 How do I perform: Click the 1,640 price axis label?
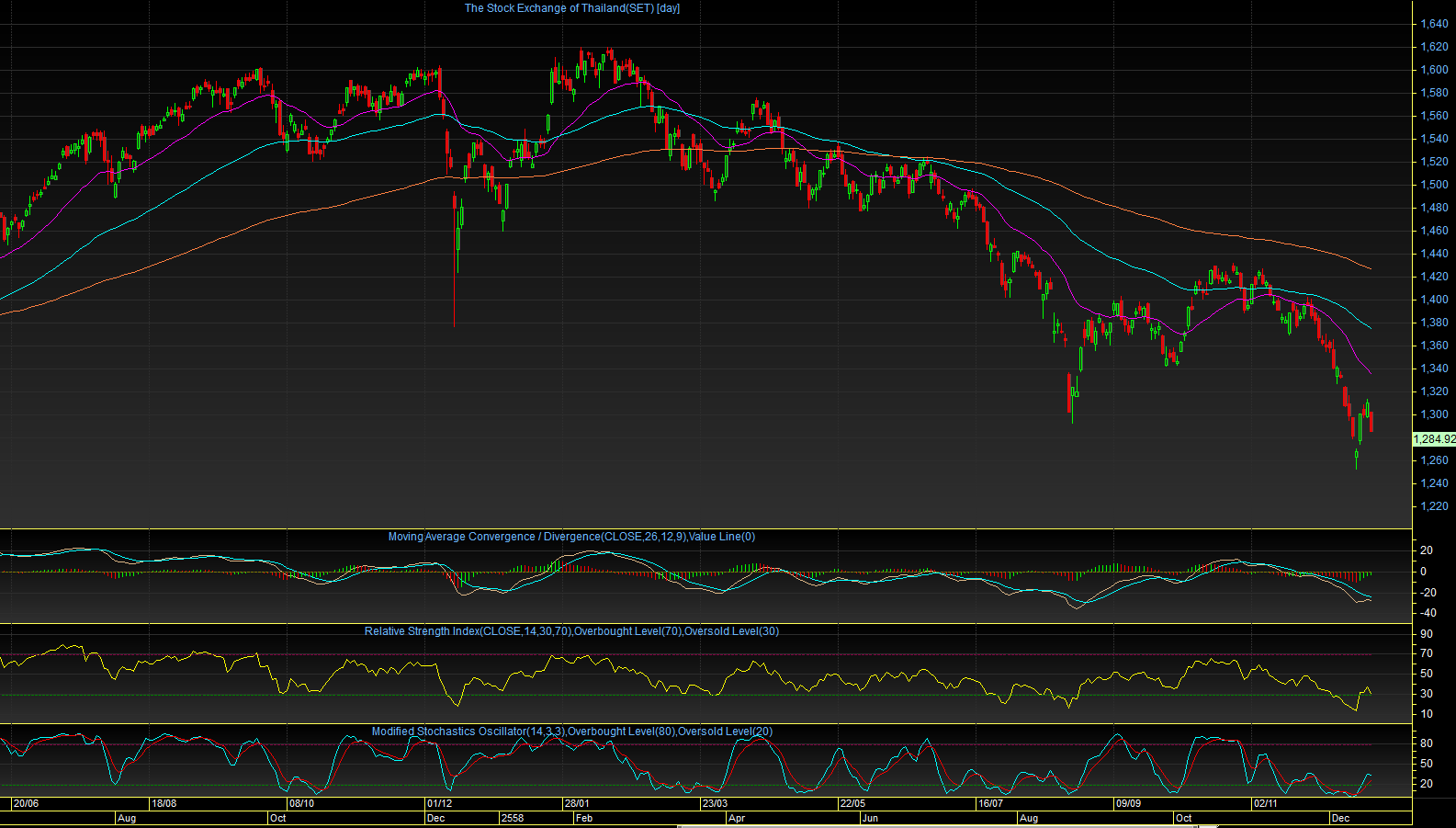[x=1434, y=24]
